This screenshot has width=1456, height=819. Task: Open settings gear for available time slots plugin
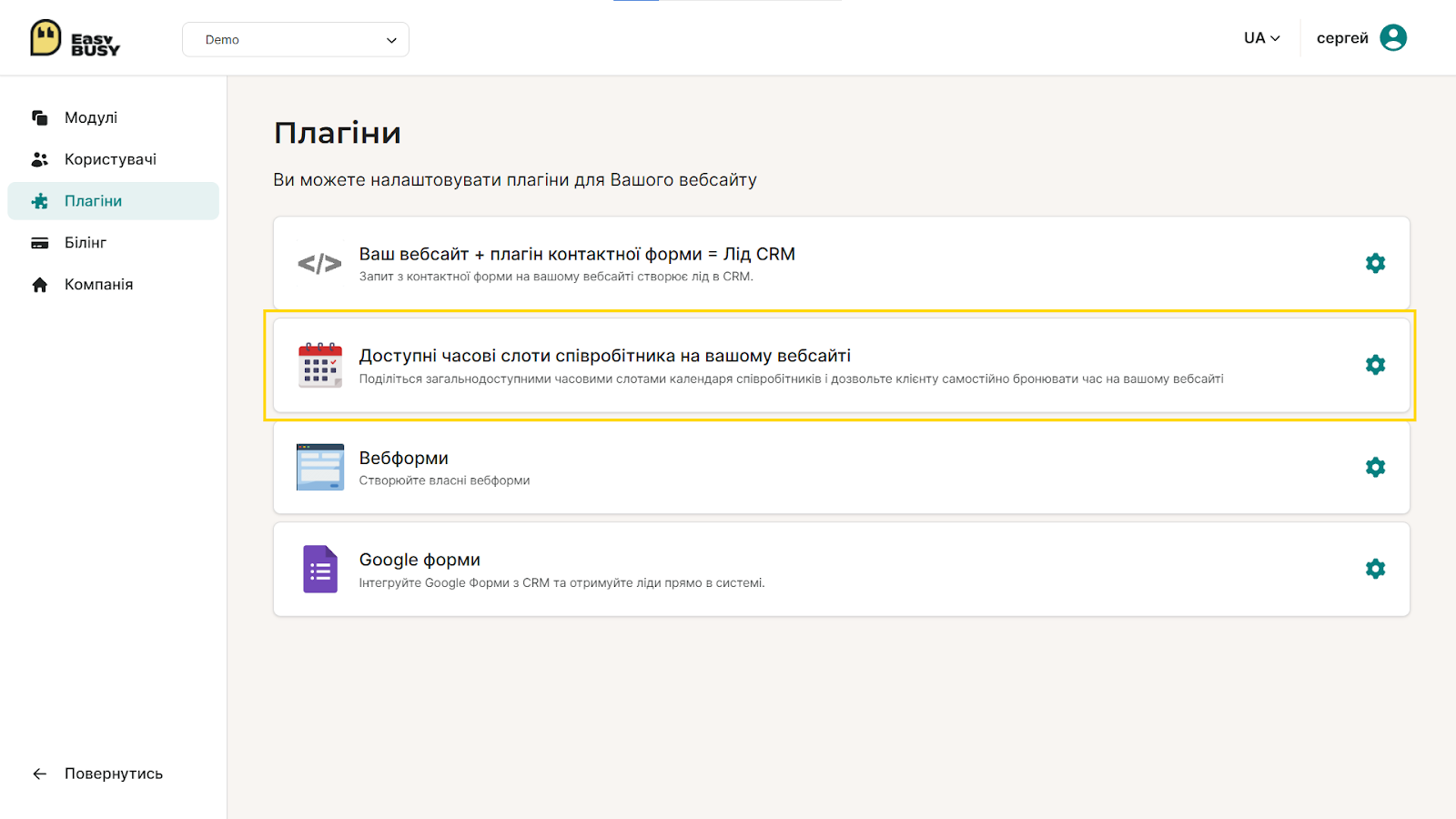[1375, 365]
